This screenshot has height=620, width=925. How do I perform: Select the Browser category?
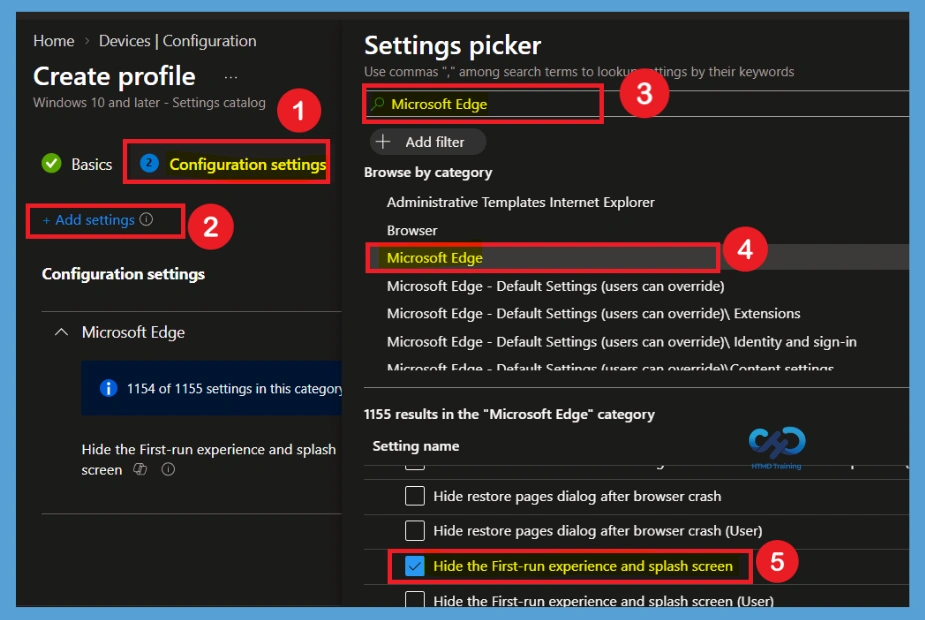pos(412,230)
